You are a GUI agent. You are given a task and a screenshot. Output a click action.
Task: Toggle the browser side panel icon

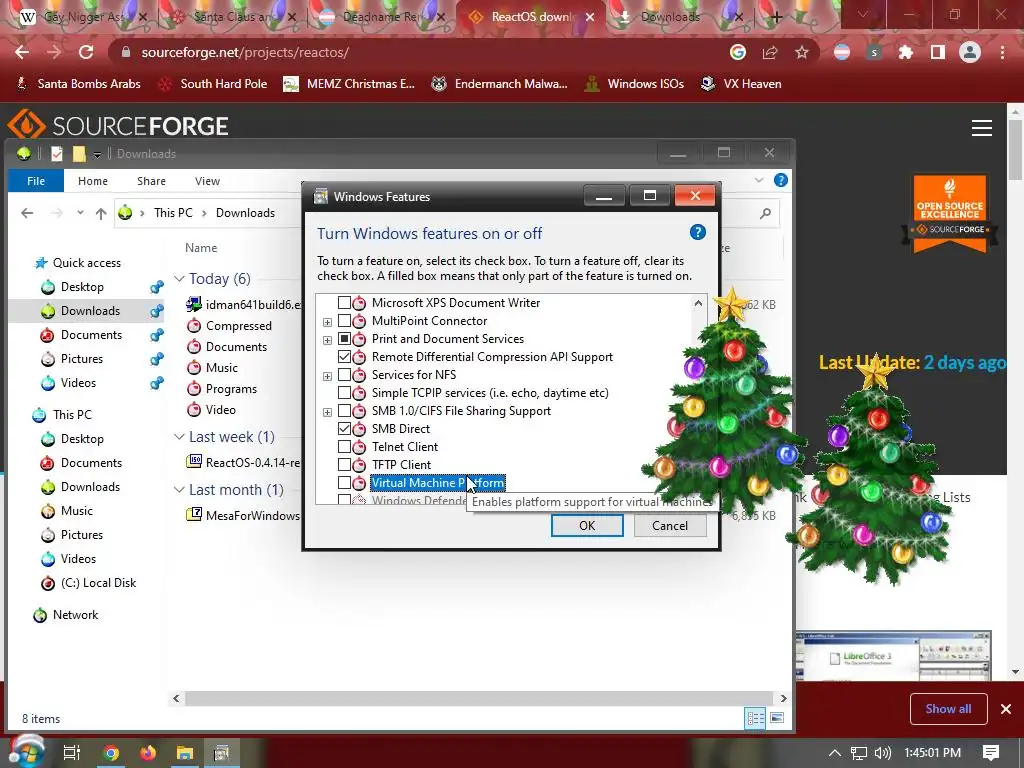click(x=938, y=52)
